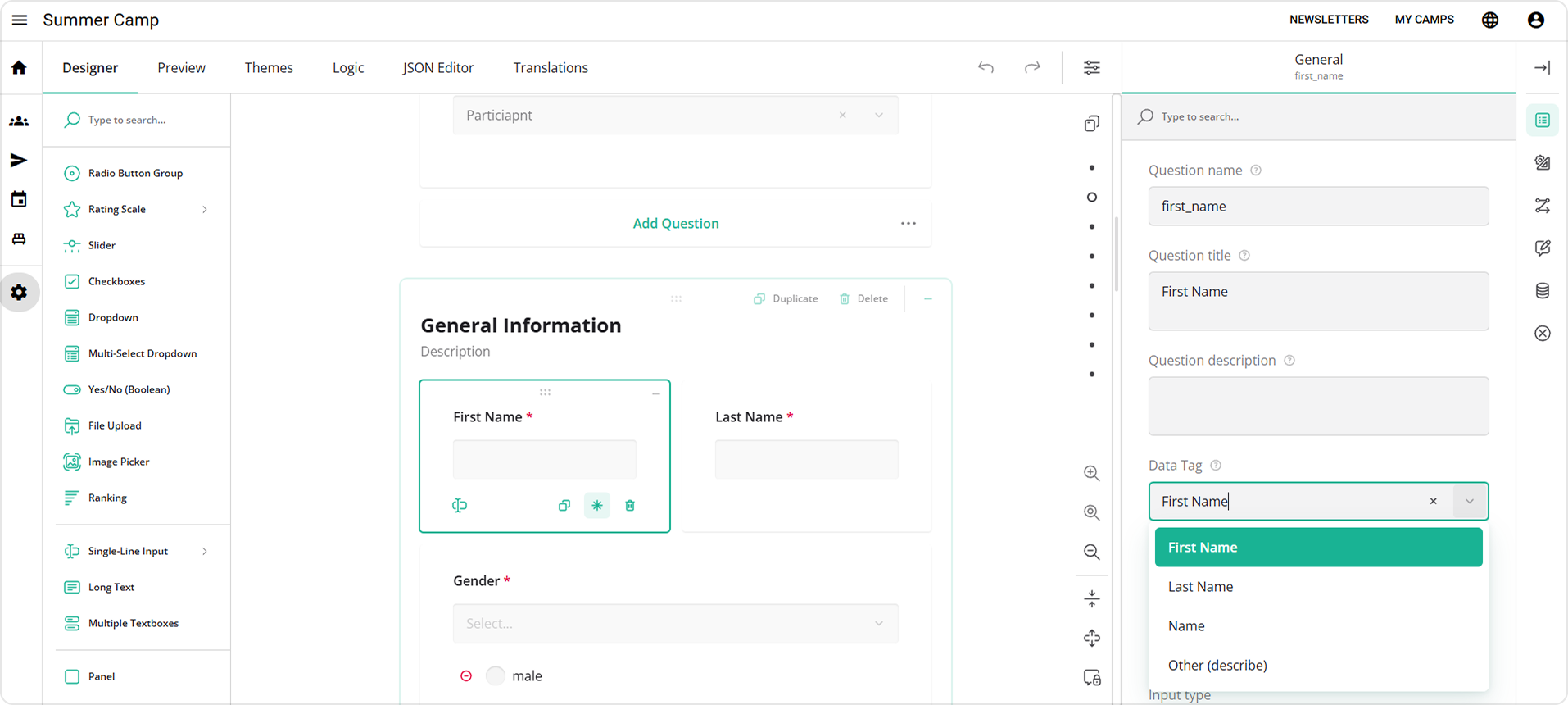Switch to the JSON Editor tab
Viewport: 1568px width, 705px height.
click(438, 68)
